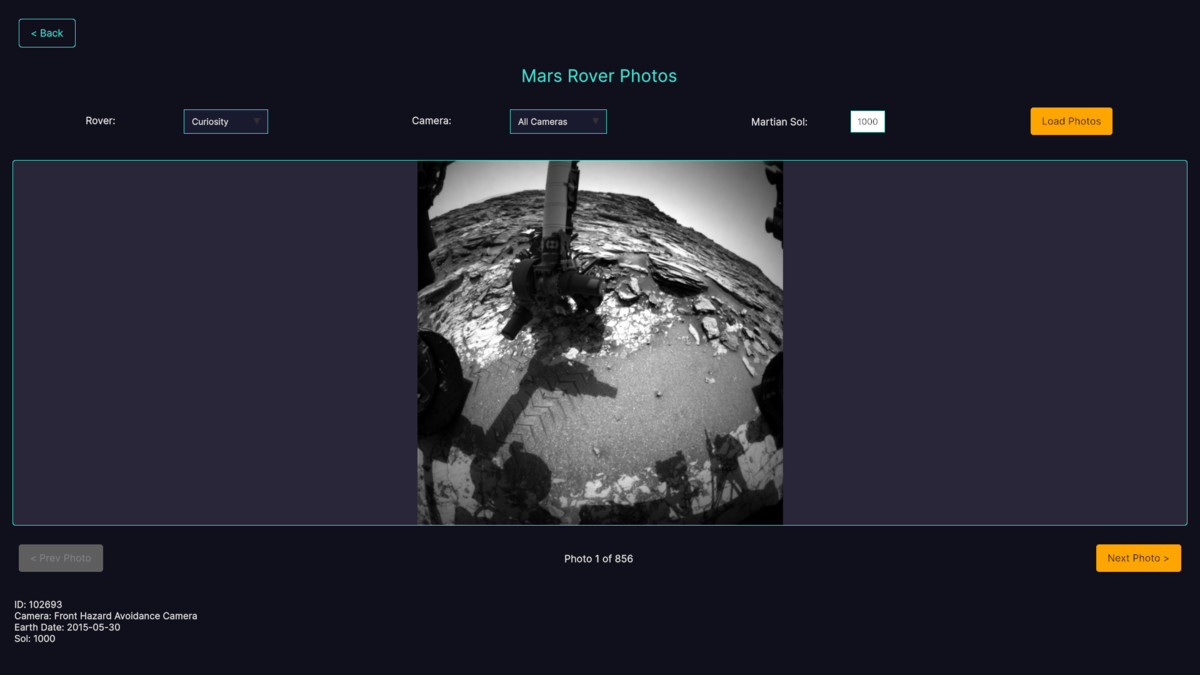Screen dimensions: 1200x675
Task: Click the Front Hazard Avoidance Camera text
Action: [125, 616]
